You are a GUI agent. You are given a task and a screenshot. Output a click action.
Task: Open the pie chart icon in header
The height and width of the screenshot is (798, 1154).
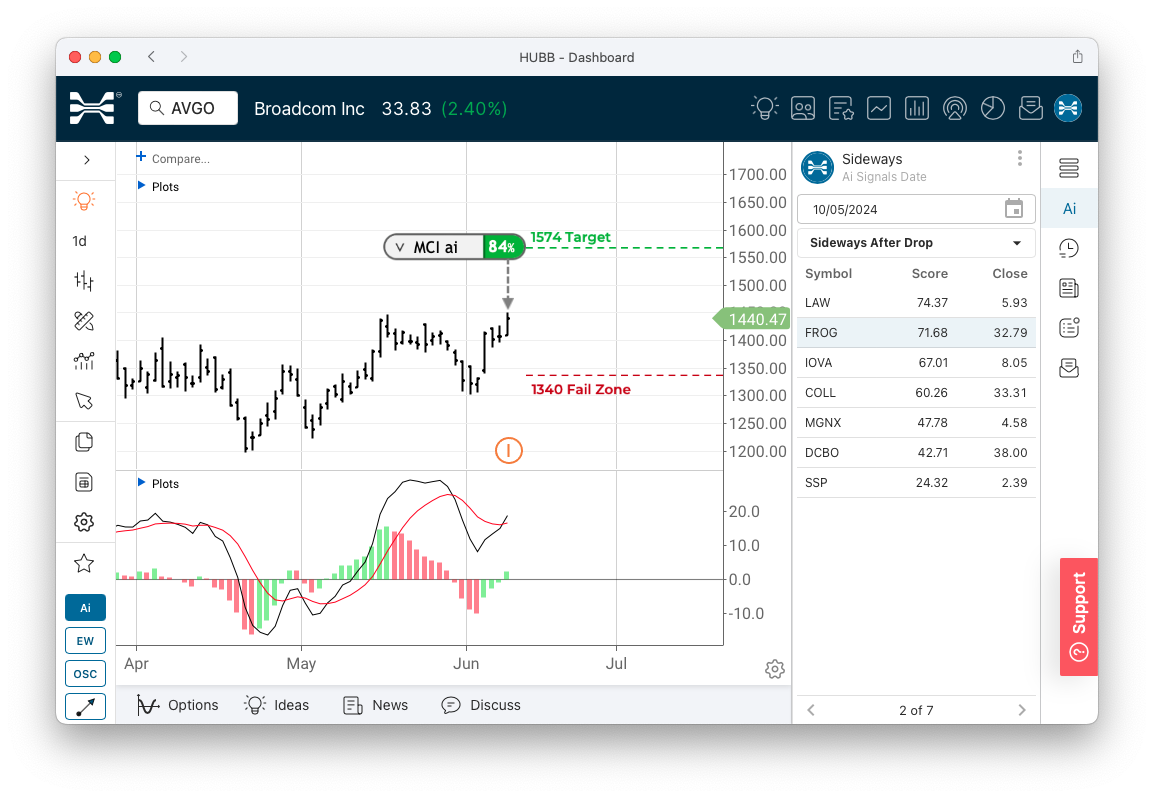tap(992, 108)
